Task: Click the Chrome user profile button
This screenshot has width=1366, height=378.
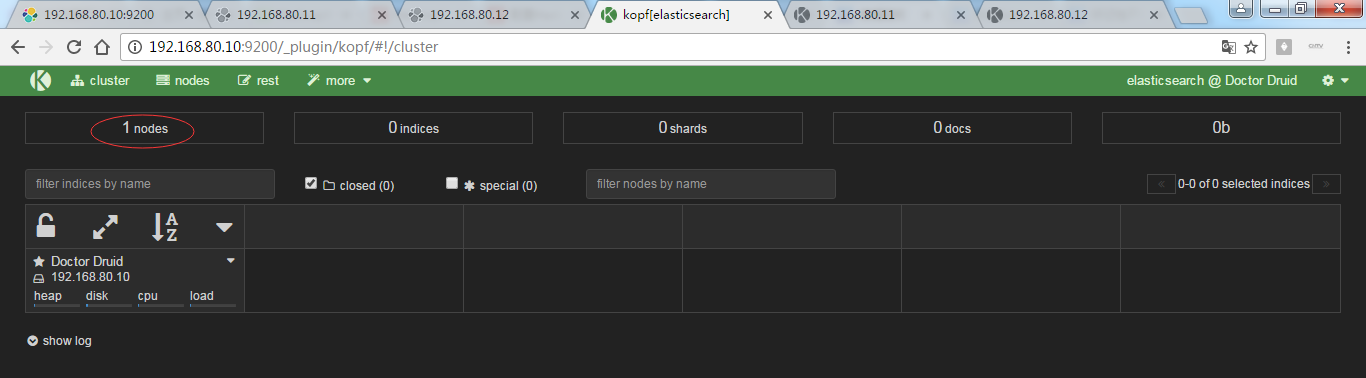Action: click(x=1240, y=8)
